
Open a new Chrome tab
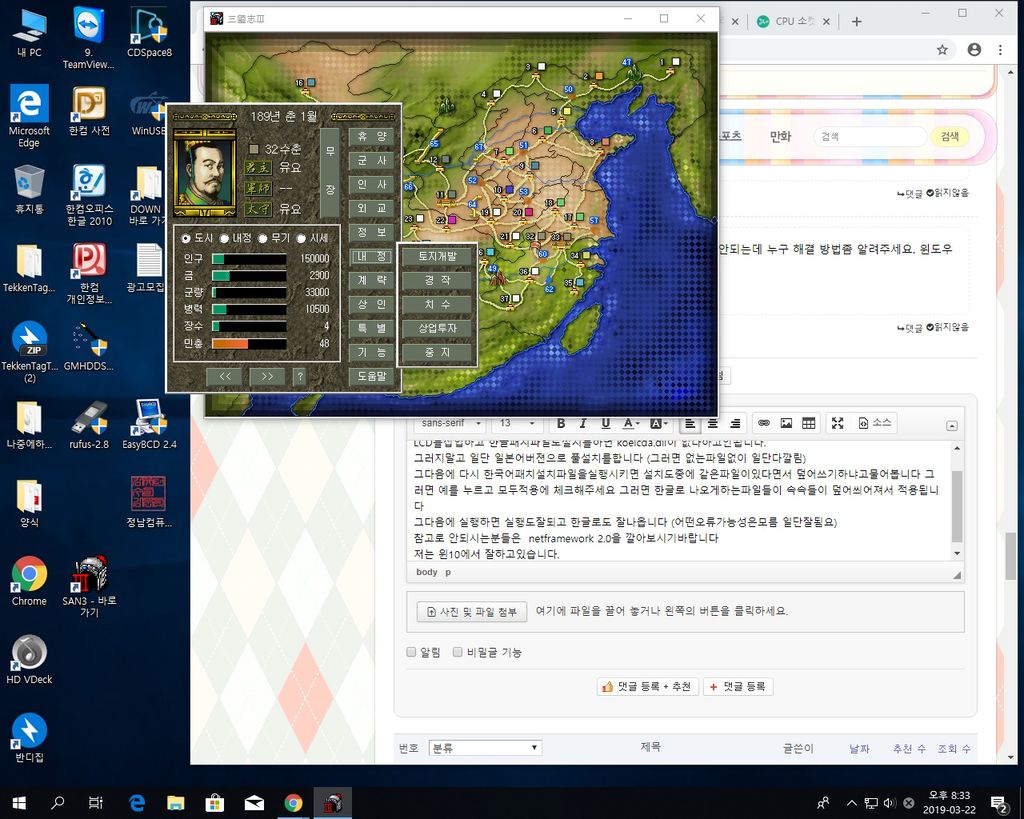[x=857, y=22]
